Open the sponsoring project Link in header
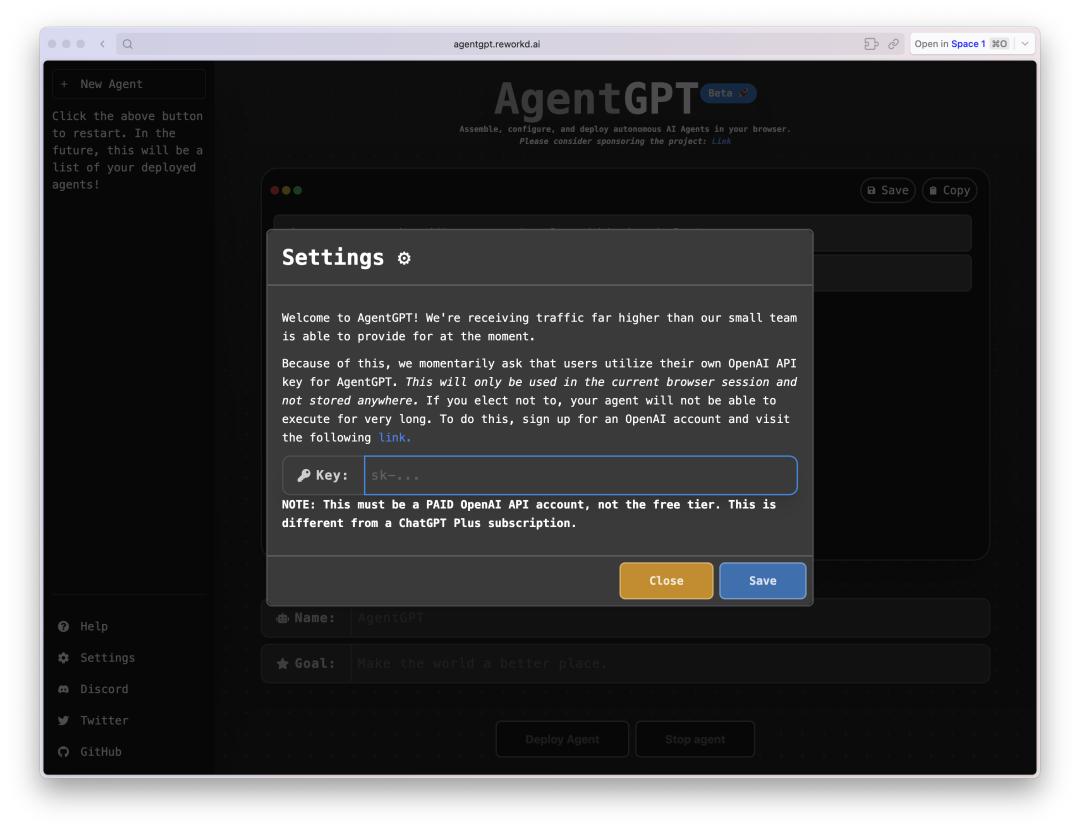The height and width of the screenshot is (831, 1080). (x=721, y=141)
